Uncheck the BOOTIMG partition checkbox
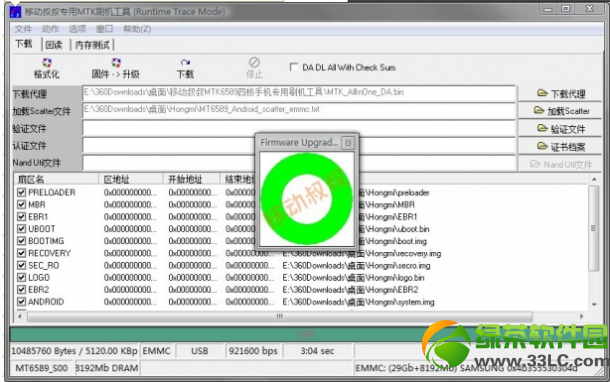Image resolution: width=610 pixels, height=382 pixels. (x=21, y=241)
